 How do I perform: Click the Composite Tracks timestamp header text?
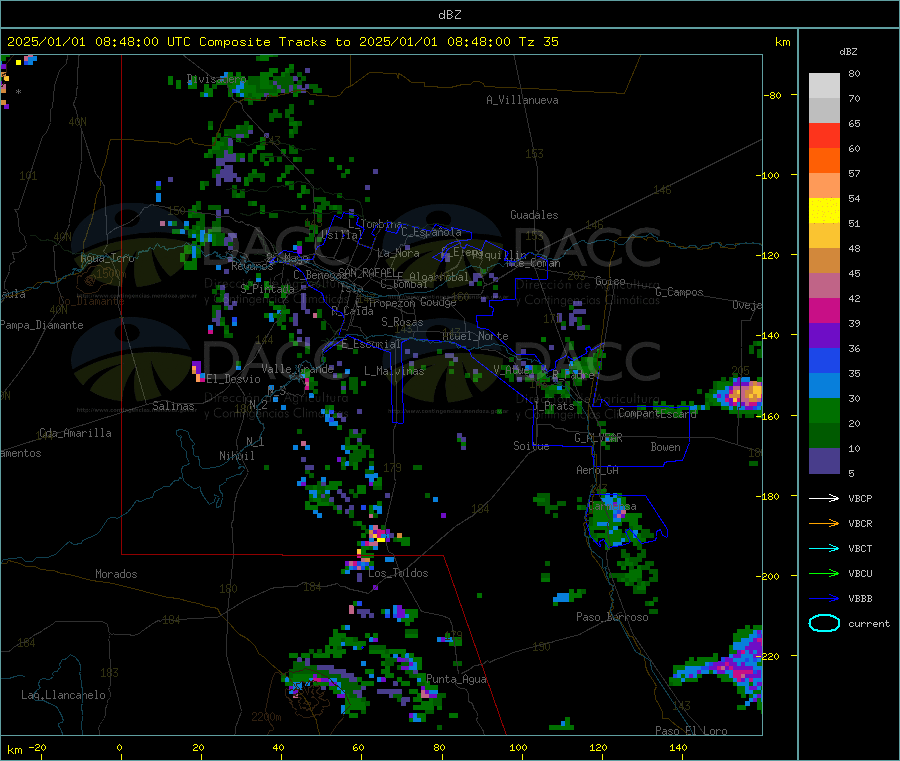point(282,42)
